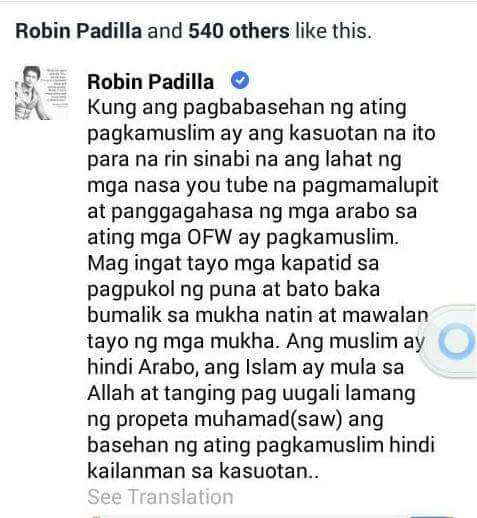Click the words 'like this.' in the likes line

333,31
